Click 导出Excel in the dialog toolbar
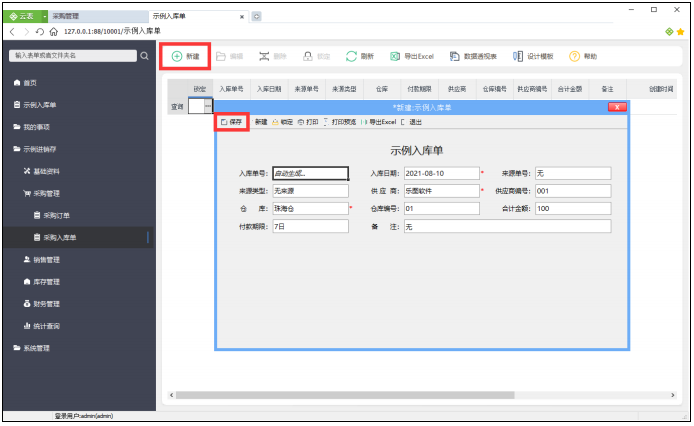 (x=378, y=122)
